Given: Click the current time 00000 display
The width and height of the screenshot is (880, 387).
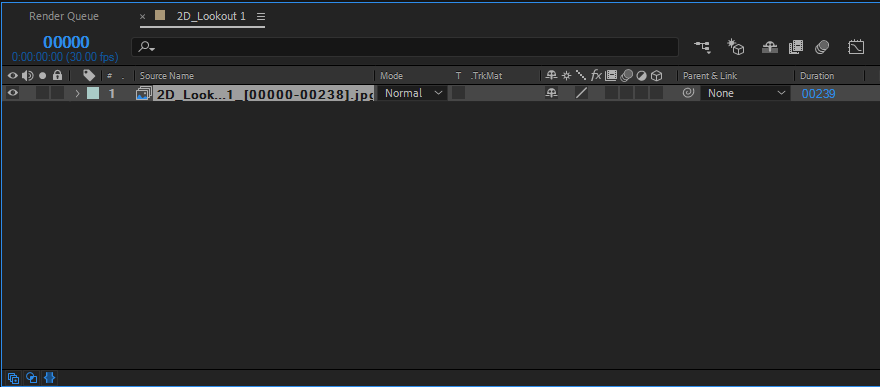Looking at the screenshot, I should point(66,42).
